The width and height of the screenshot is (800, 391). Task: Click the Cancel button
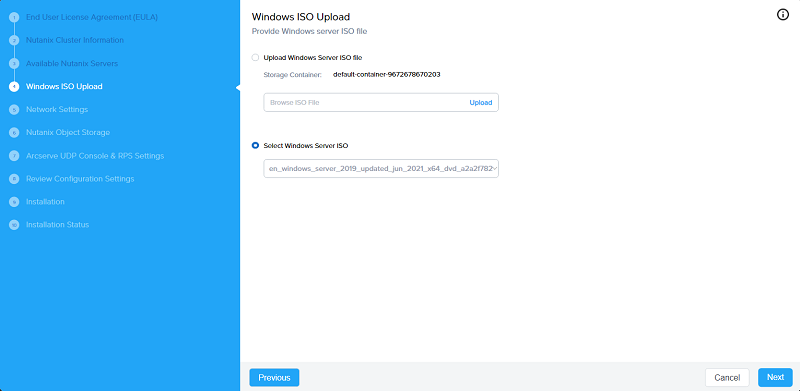(x=727, y=378)
